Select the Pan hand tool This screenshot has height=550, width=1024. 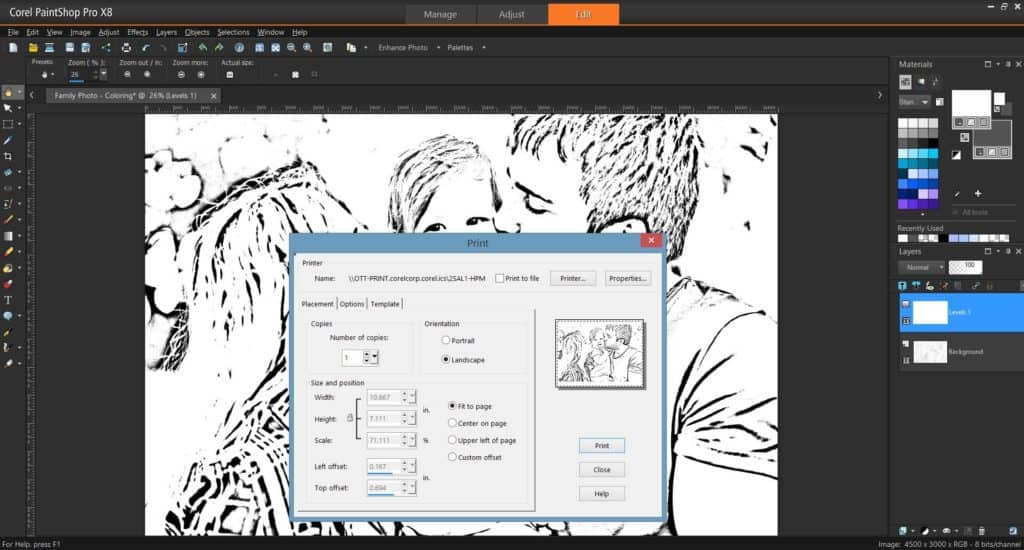click(8, 92)
